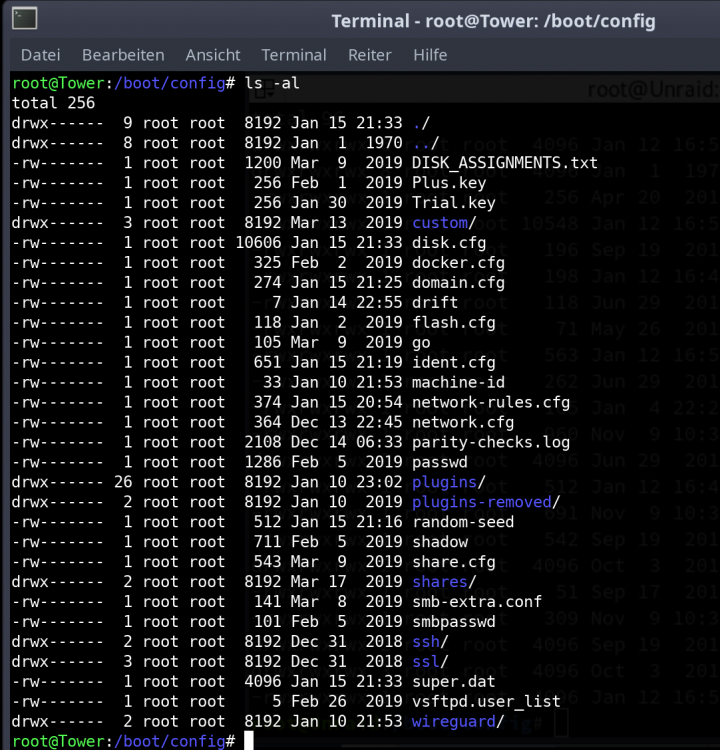Click the flash.cfg filename

454,322
